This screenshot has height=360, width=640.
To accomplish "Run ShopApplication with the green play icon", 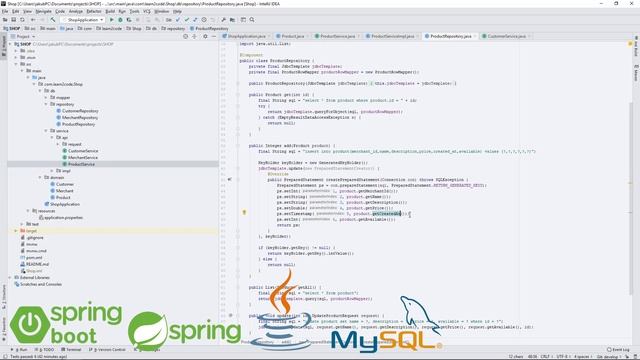I will click(x=111, y=20).
